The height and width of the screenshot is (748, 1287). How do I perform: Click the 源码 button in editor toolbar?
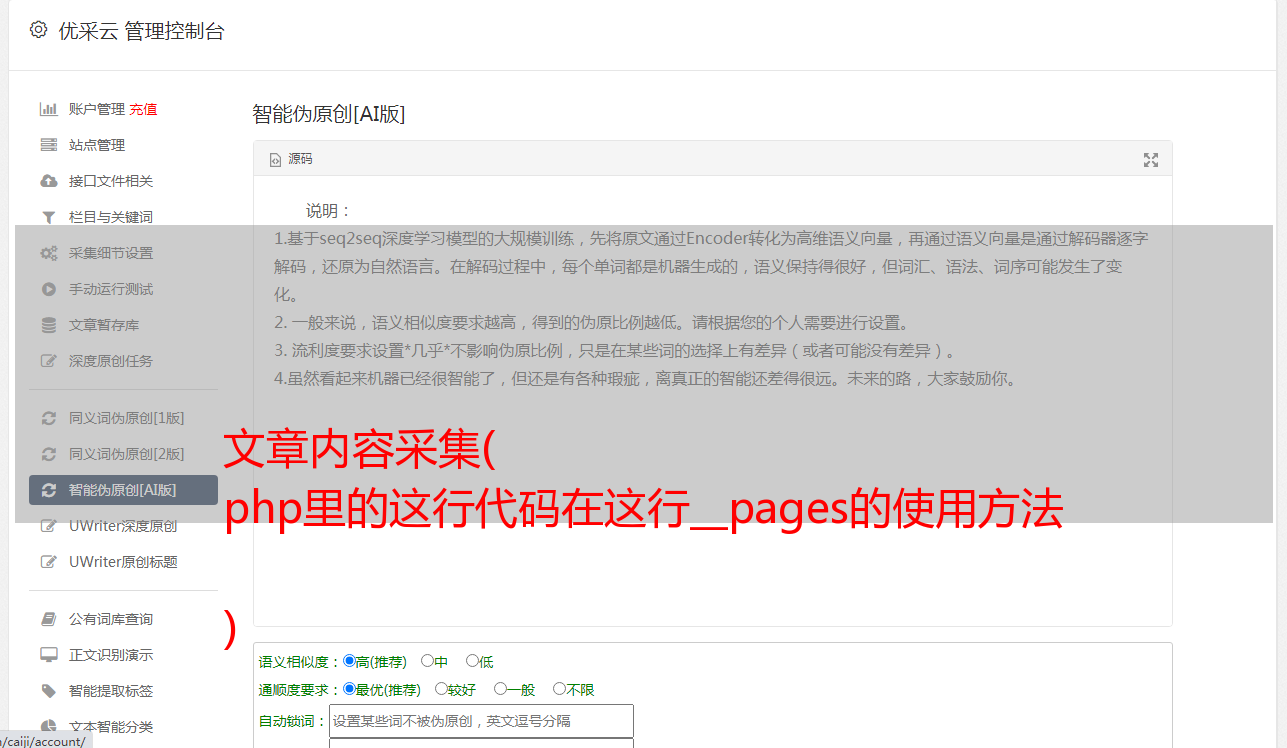pos(291,160)
